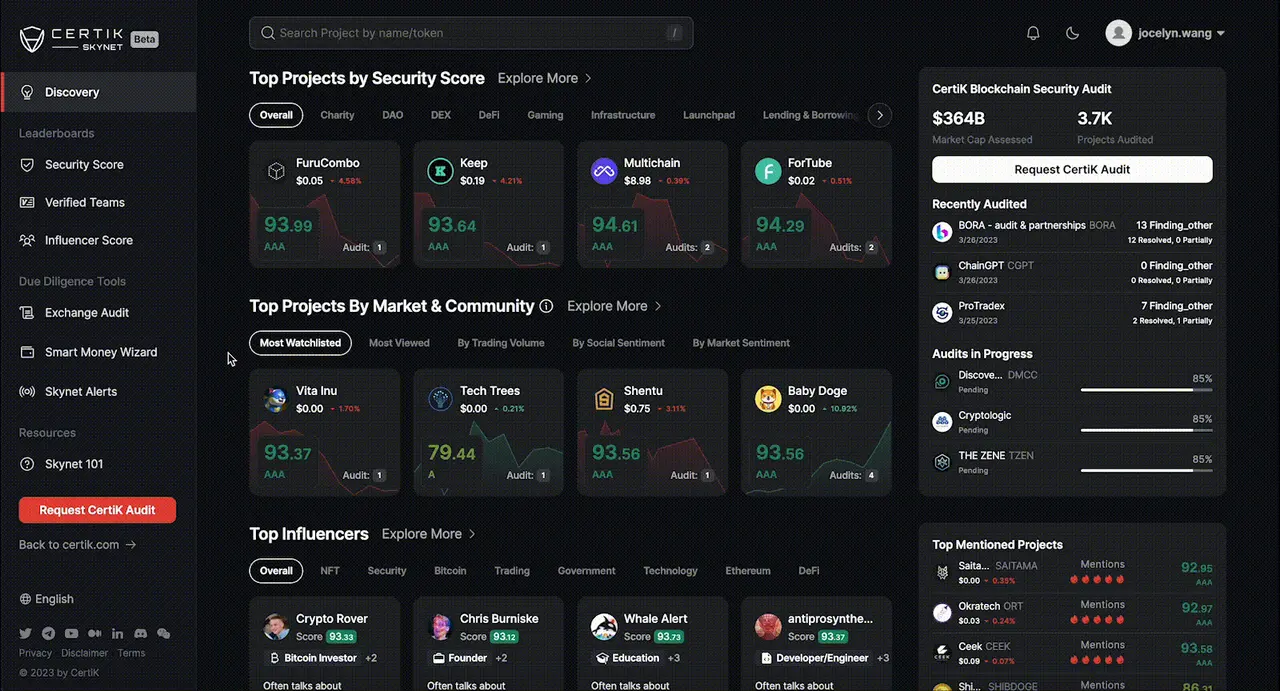Select the DeFi category filter under Security Score
Viewport: 1280px width, 691px height.
point(489,115)
